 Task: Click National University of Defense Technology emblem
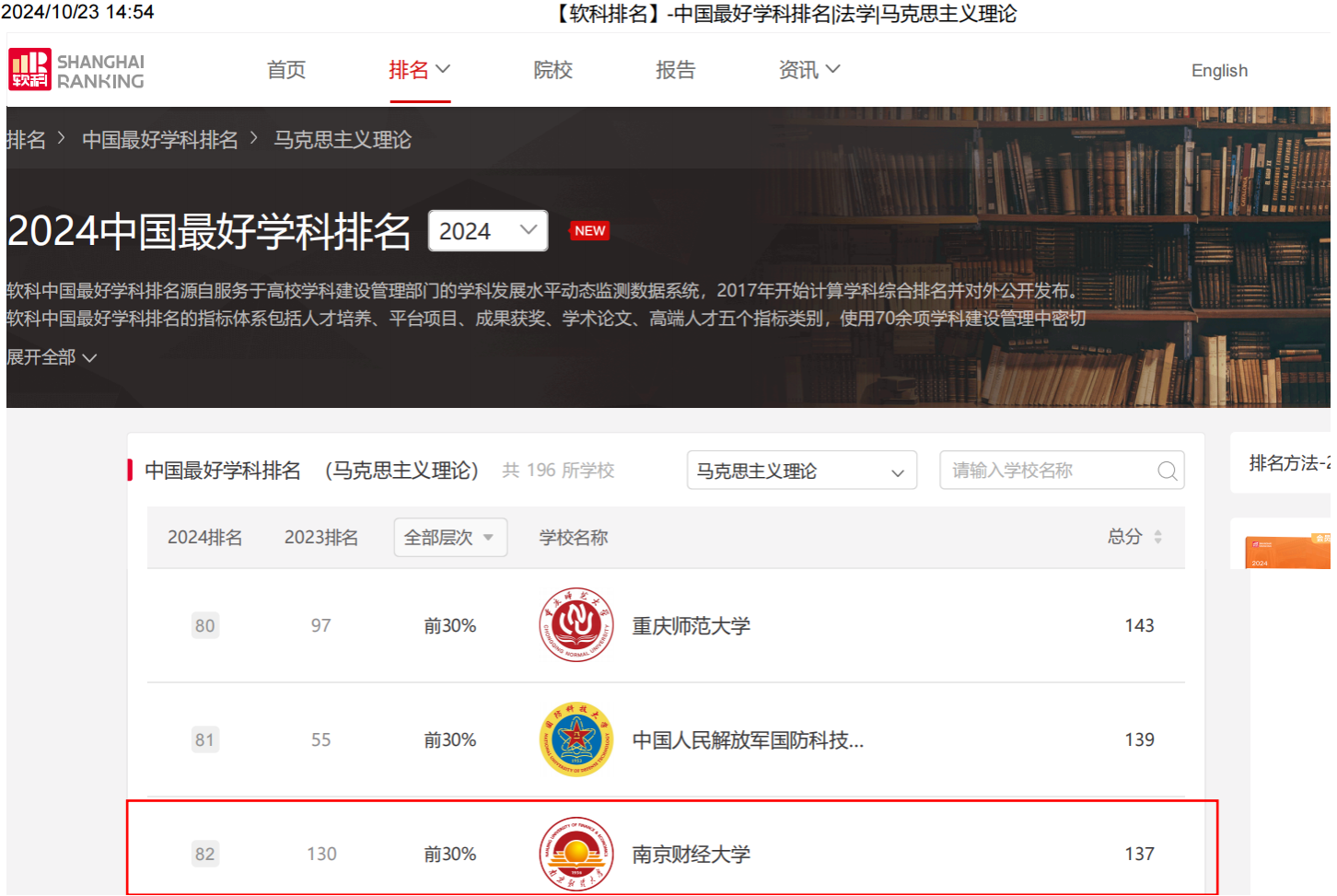pyautogui.click(x=576, y=739)
